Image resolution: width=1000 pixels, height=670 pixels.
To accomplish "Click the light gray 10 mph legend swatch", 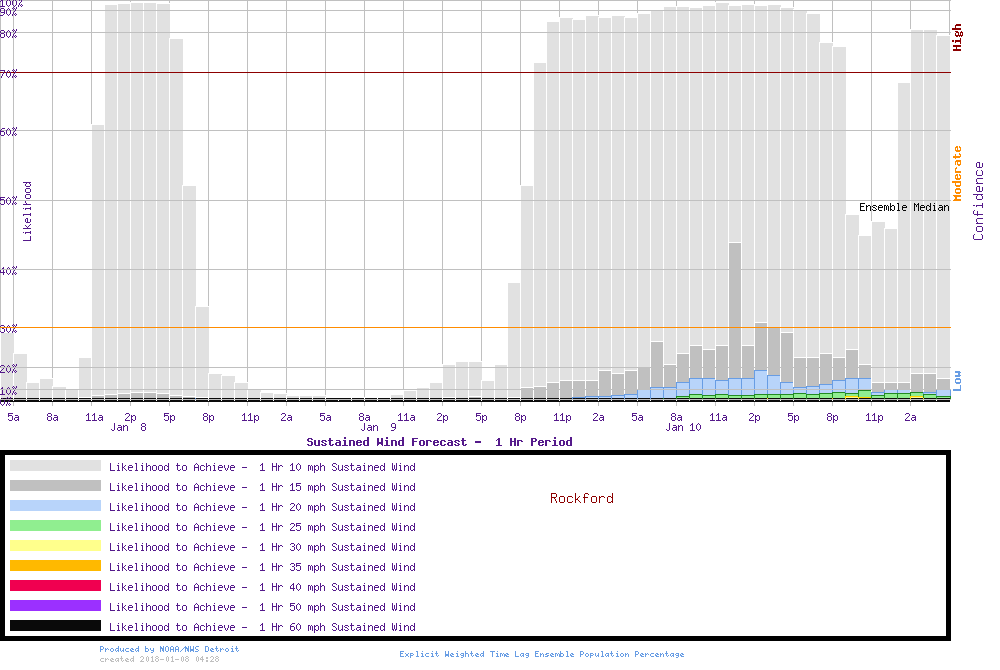I will (x=55, y=466).
